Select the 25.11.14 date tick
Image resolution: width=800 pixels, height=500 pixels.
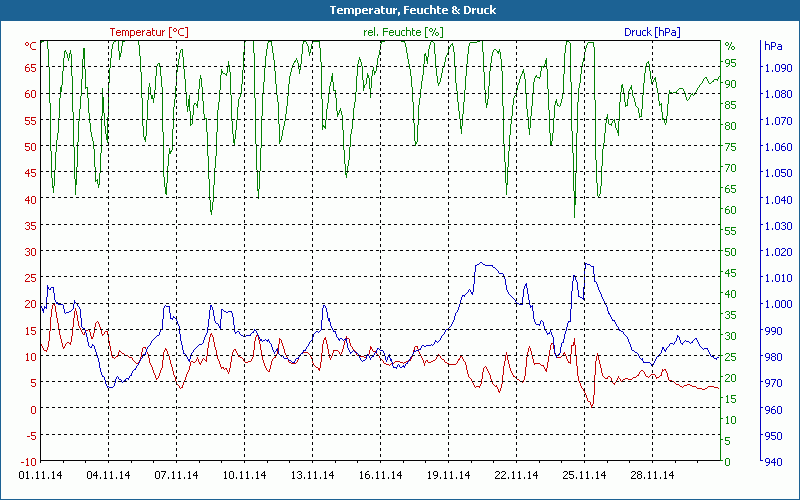pos(585,476)
